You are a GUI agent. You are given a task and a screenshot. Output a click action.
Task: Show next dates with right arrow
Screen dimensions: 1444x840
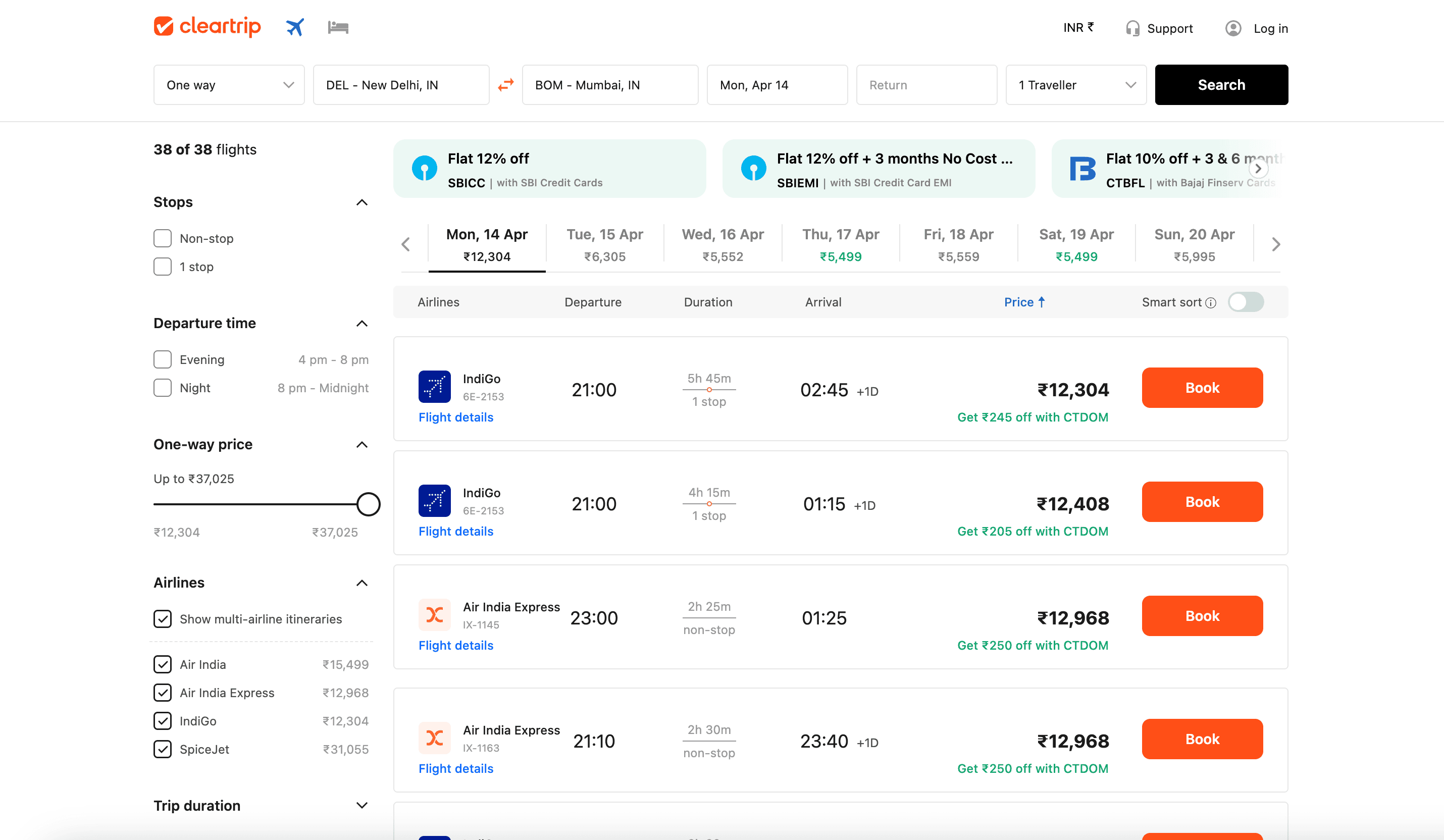(x=1275, y=245)
